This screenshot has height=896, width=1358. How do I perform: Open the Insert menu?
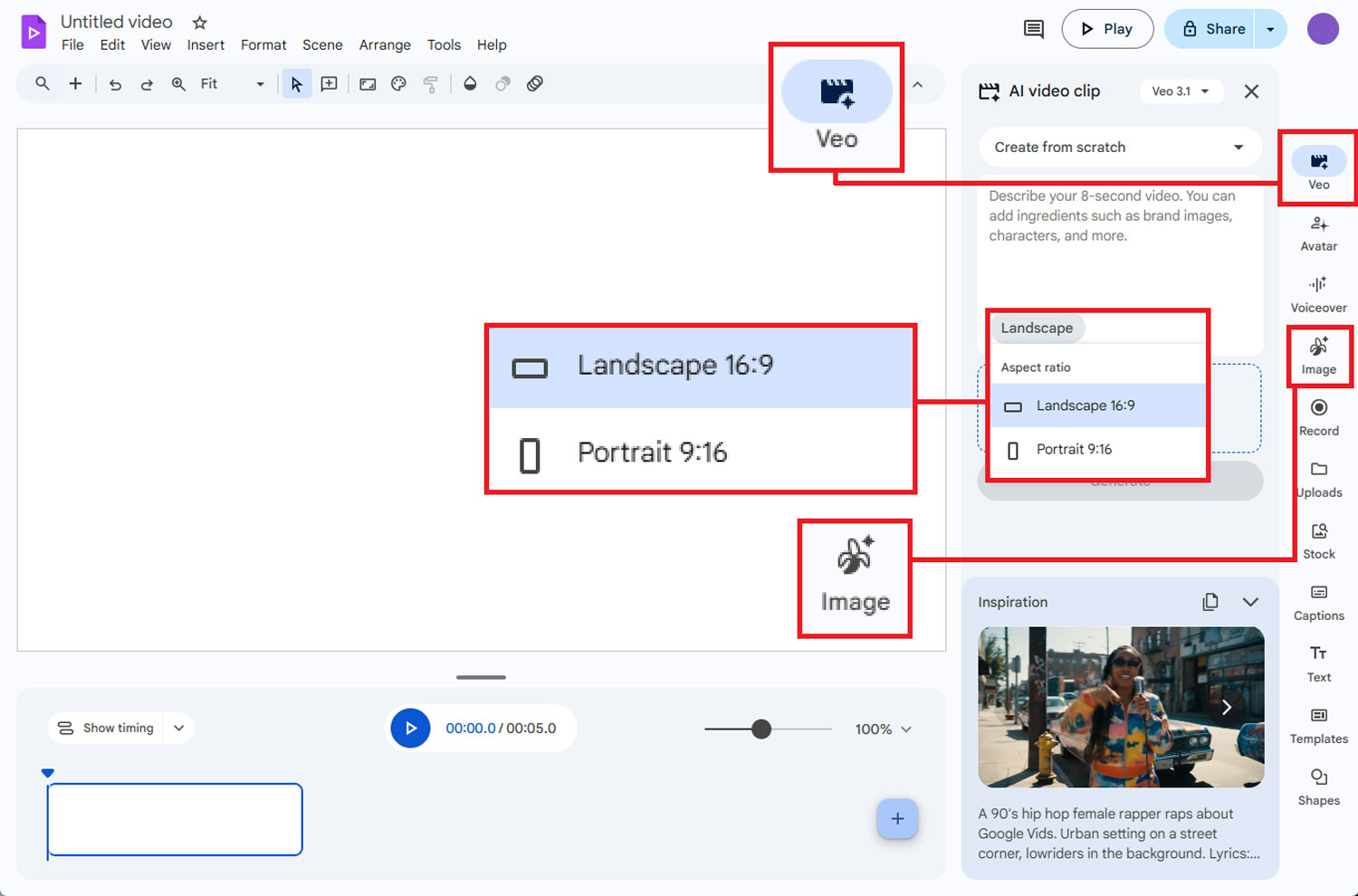point(206,44)
